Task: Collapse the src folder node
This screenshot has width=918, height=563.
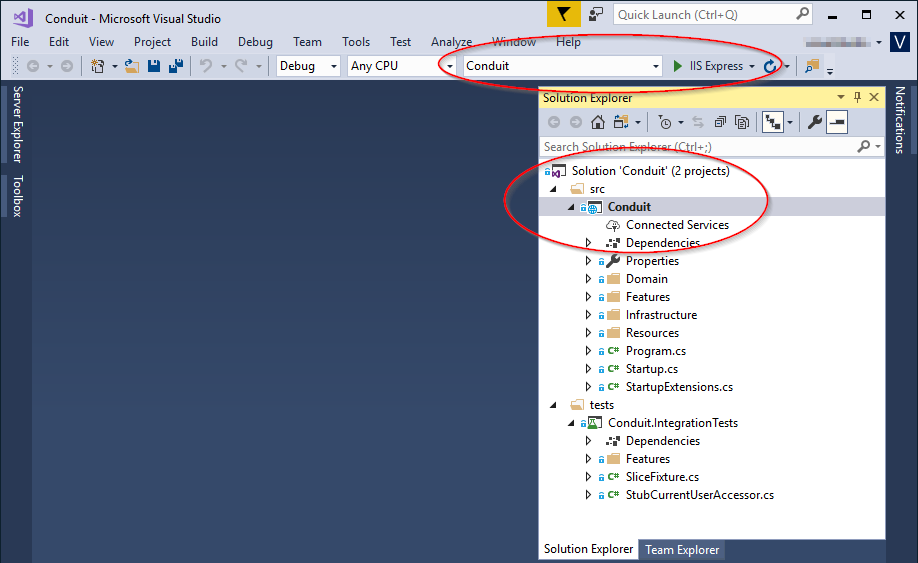Action: click(553, 189)
